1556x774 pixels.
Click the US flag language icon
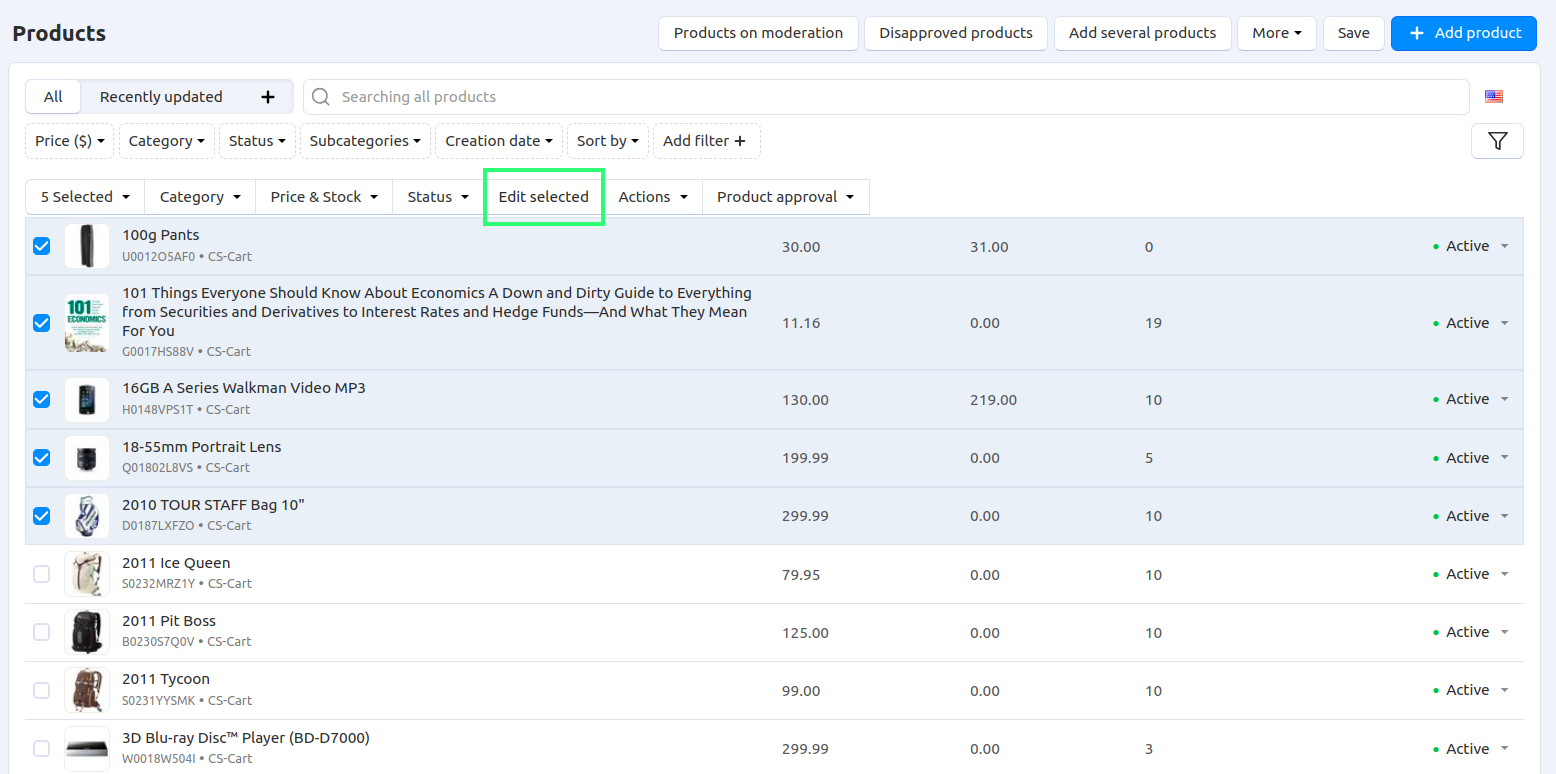1494,97
